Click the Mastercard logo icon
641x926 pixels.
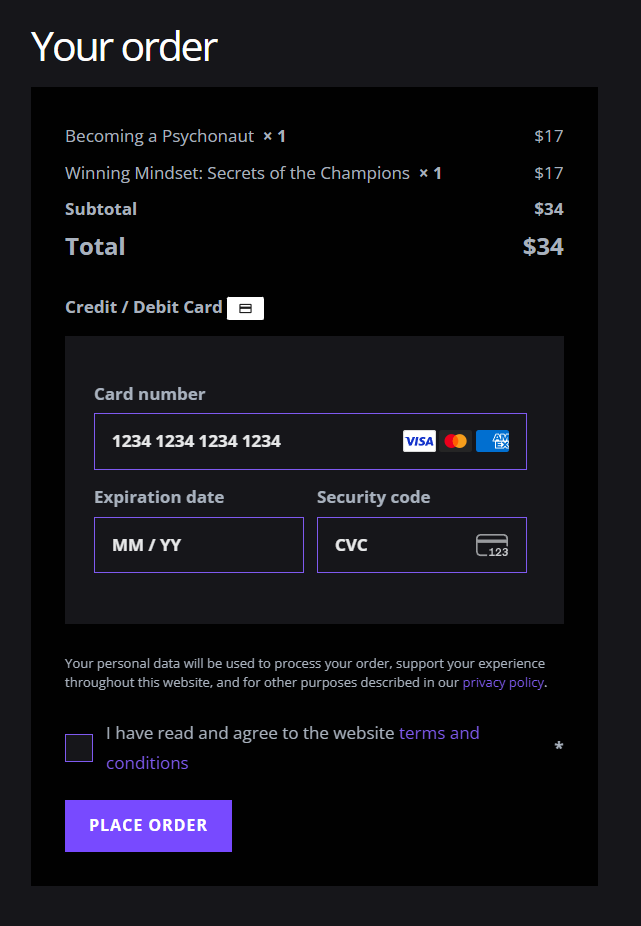click(455, 441)
